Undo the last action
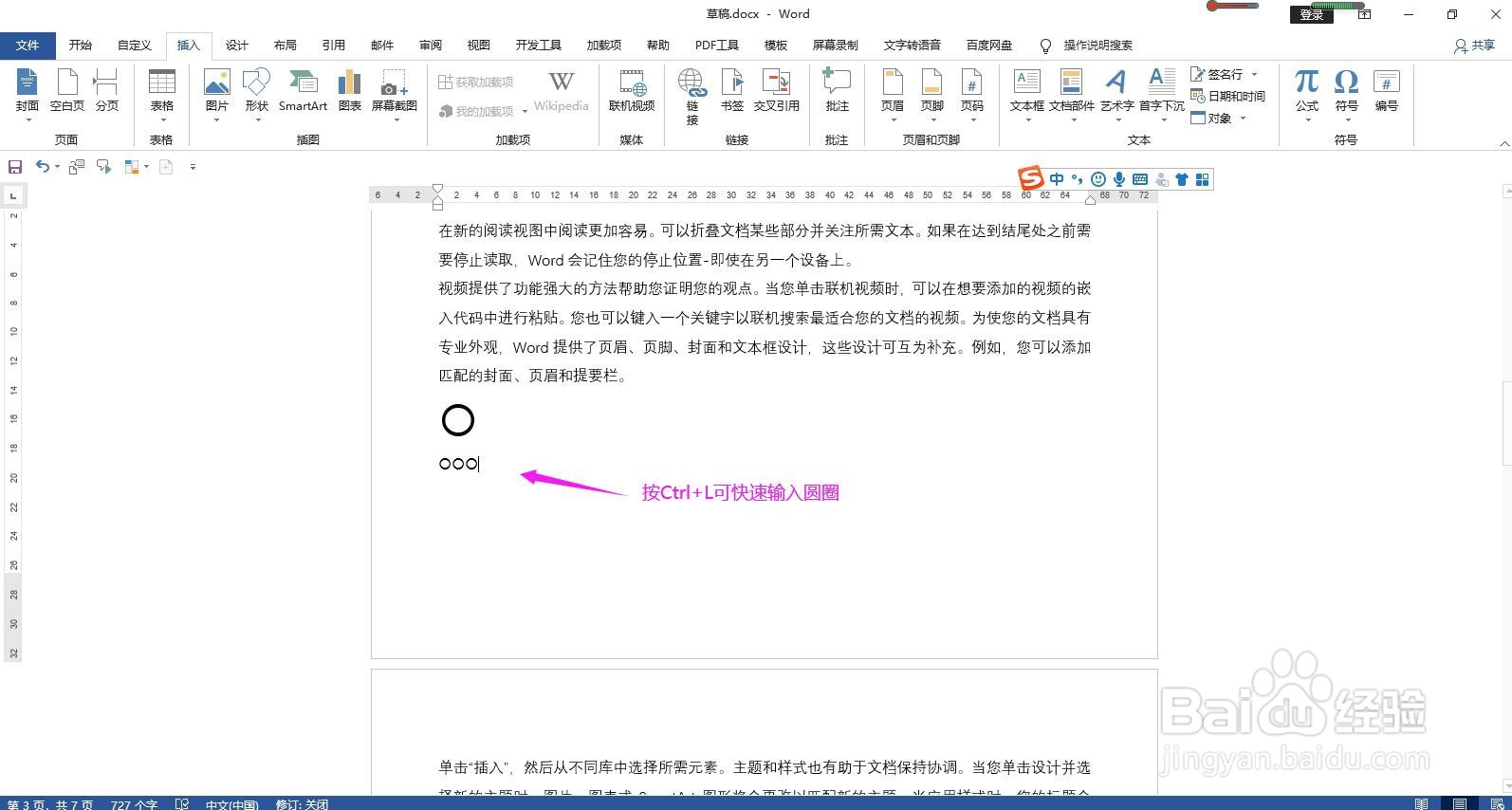The image size is (1512, 810). (x=43, y=167)
